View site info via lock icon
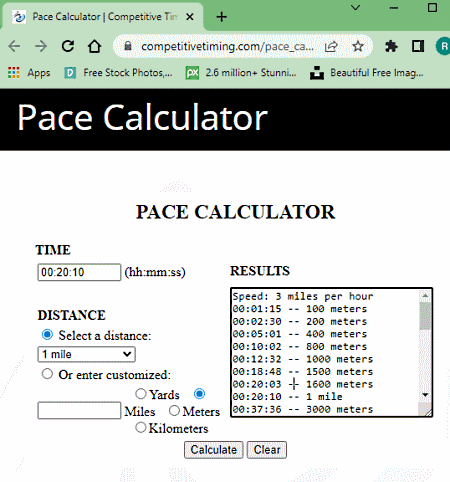This screenshot has height=482, width=450. (x=128, y=46)
